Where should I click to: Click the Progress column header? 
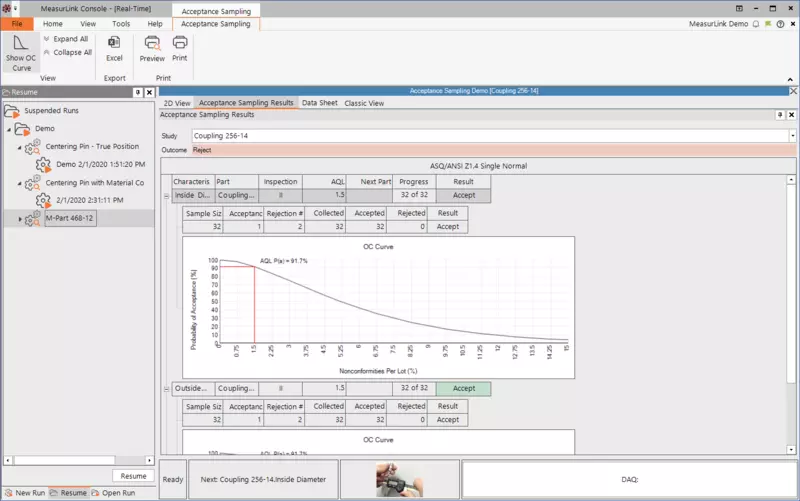click(414, 182)
